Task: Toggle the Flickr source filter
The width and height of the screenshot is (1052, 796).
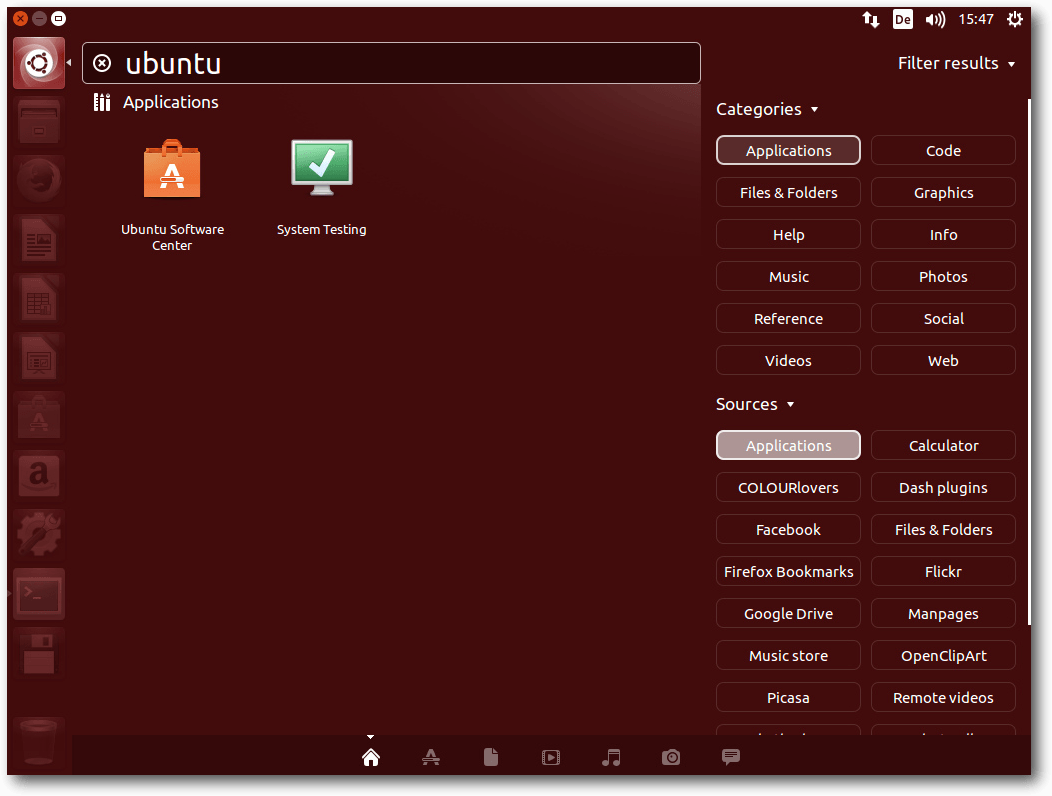Action: point(943,571)
